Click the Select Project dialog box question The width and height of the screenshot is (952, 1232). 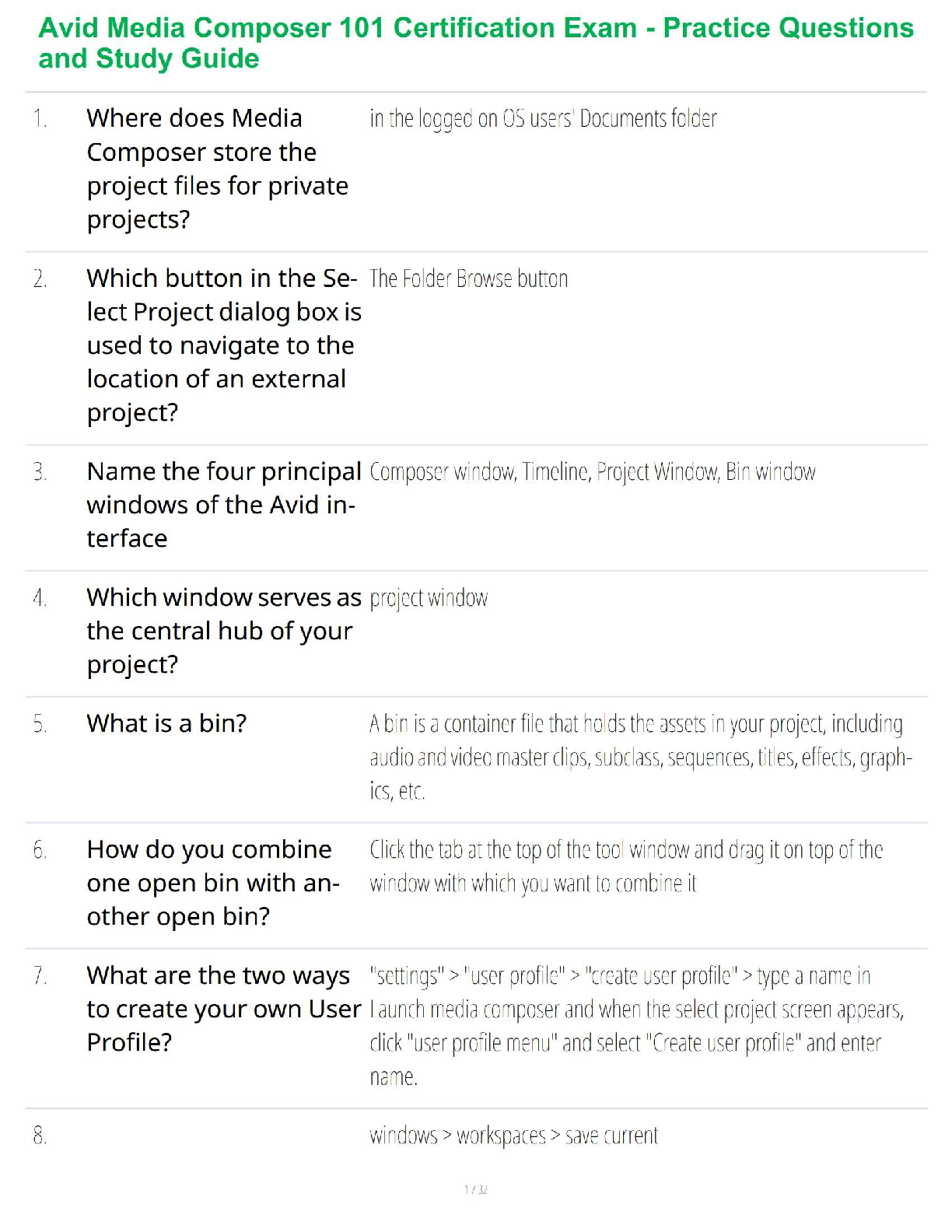(223, 345)
